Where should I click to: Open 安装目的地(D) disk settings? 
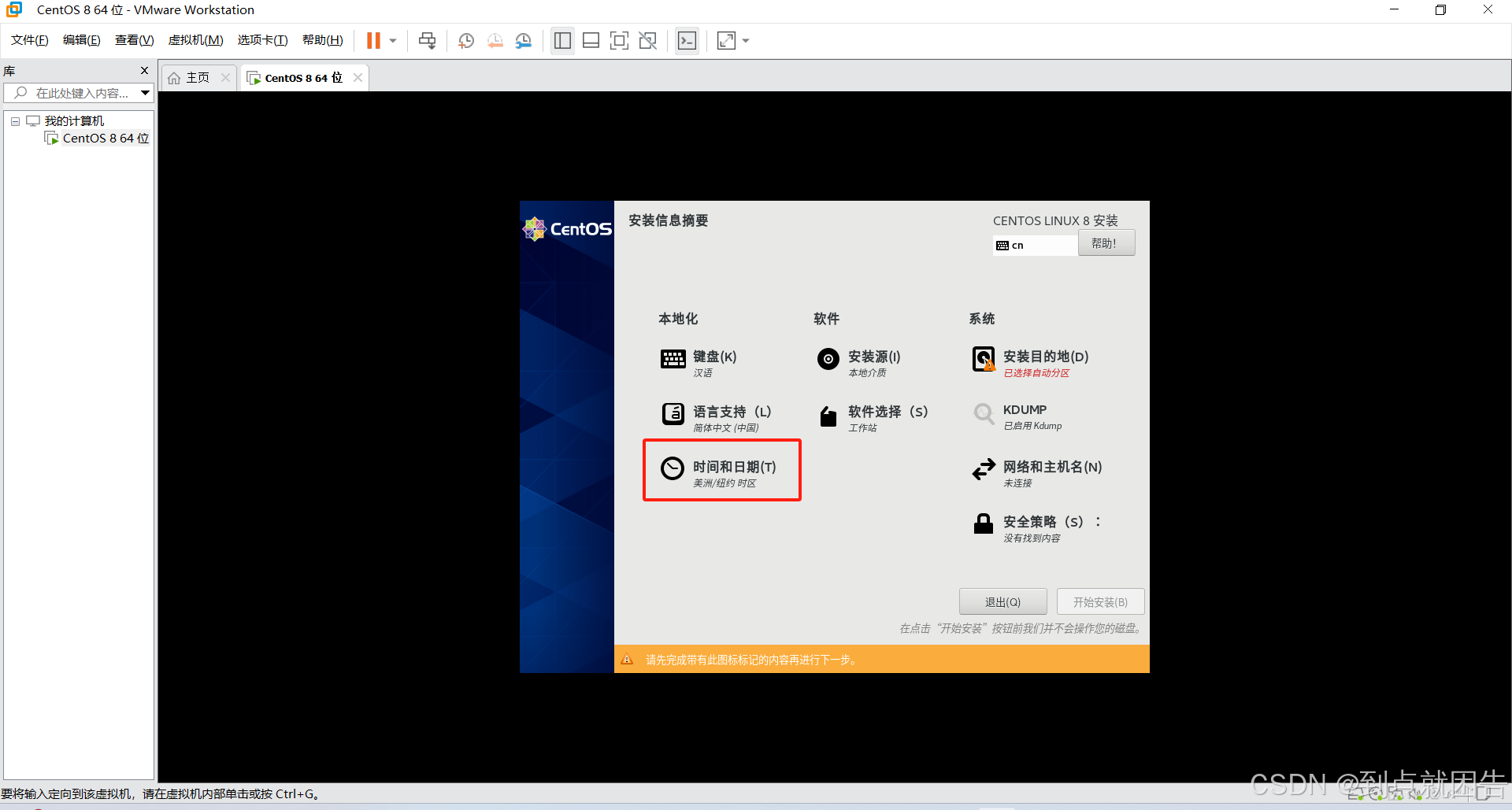pos(1031,363)
